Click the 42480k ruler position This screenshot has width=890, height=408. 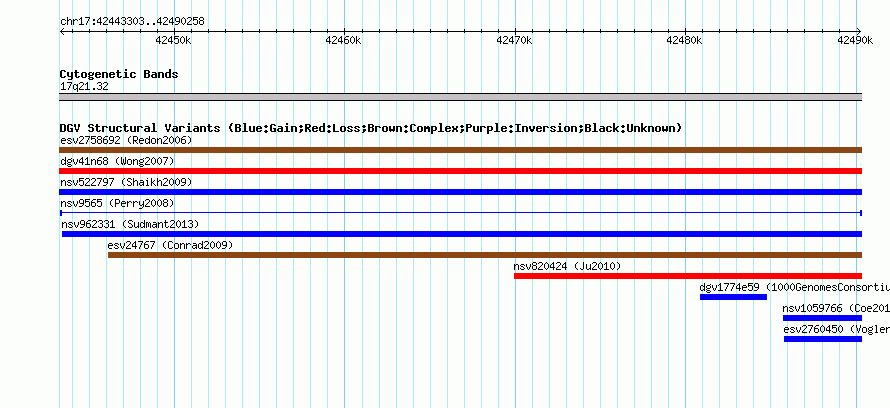(685, 40)
